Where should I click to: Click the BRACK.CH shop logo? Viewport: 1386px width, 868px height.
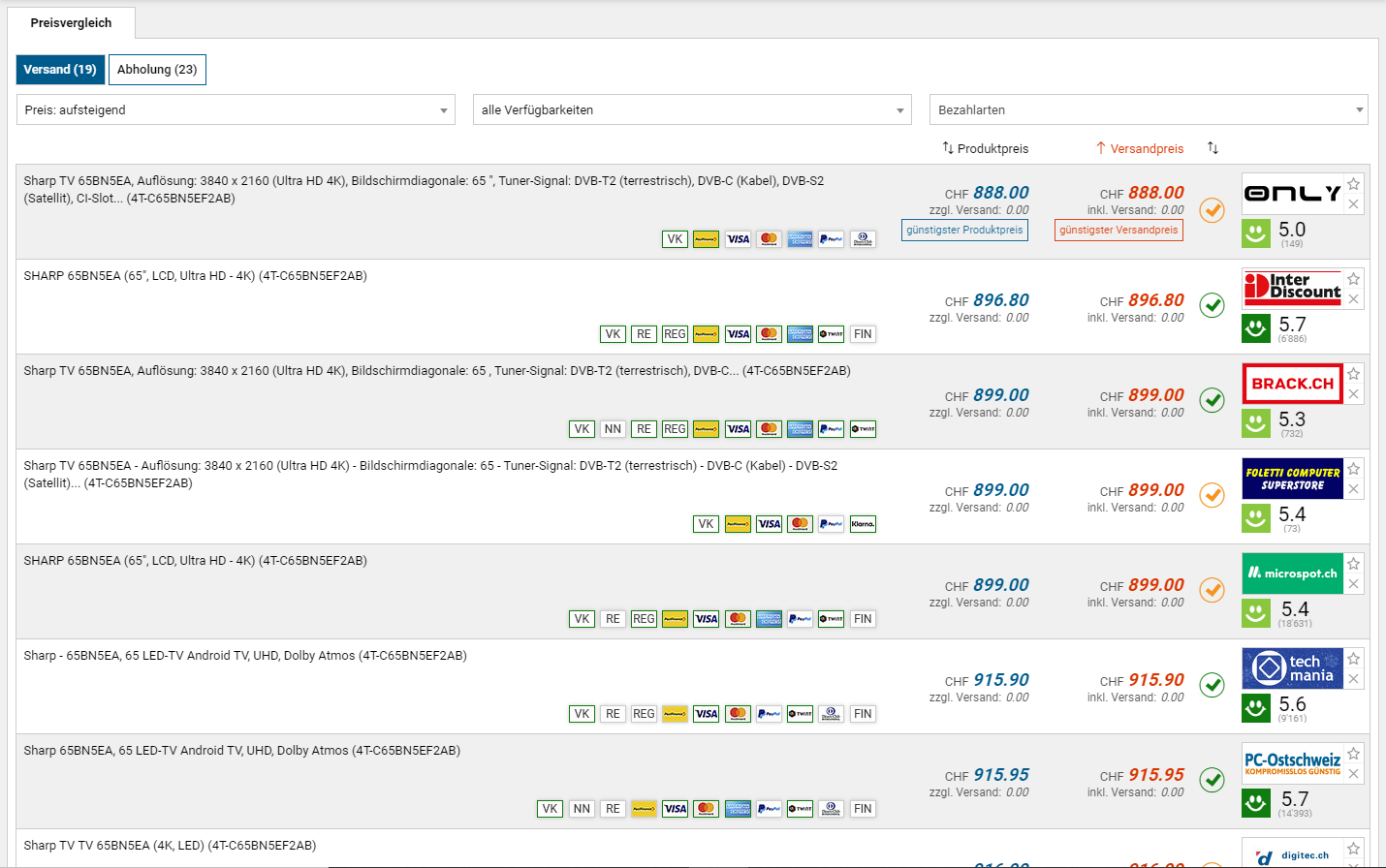1292,384
